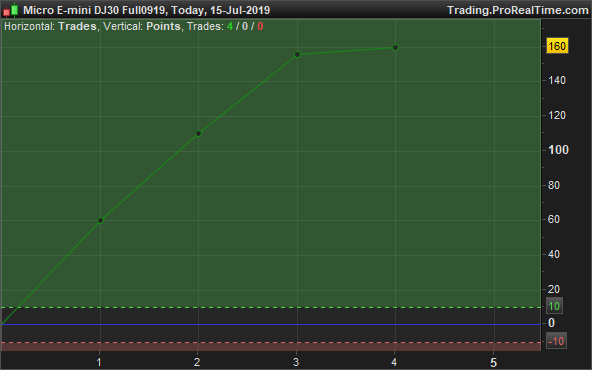This screenshot has width=592, height=370.
Task: Click the 100 label on vertical axis
Action: 558,150
